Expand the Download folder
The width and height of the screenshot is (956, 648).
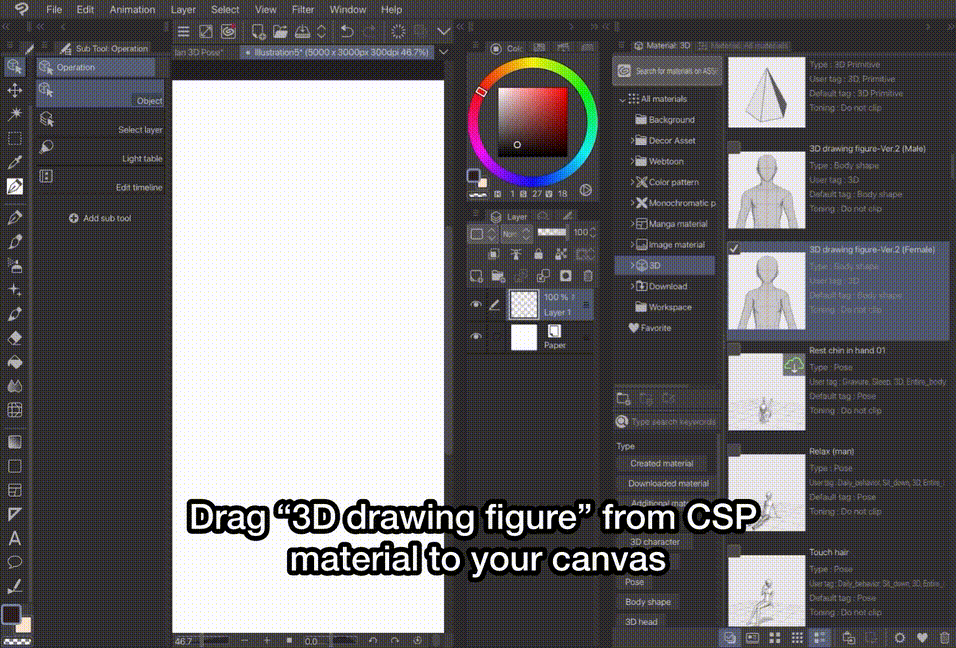coord(632,286)
